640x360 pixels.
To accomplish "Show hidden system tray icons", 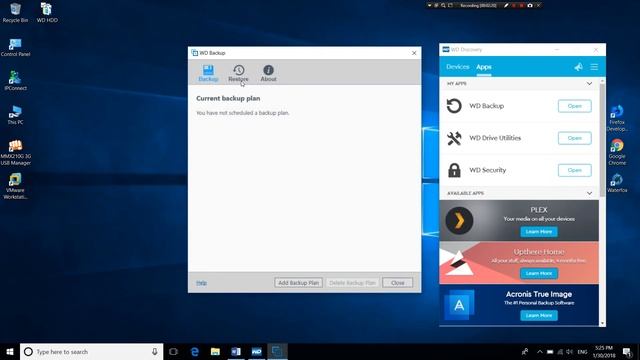I will click(540, 351).
